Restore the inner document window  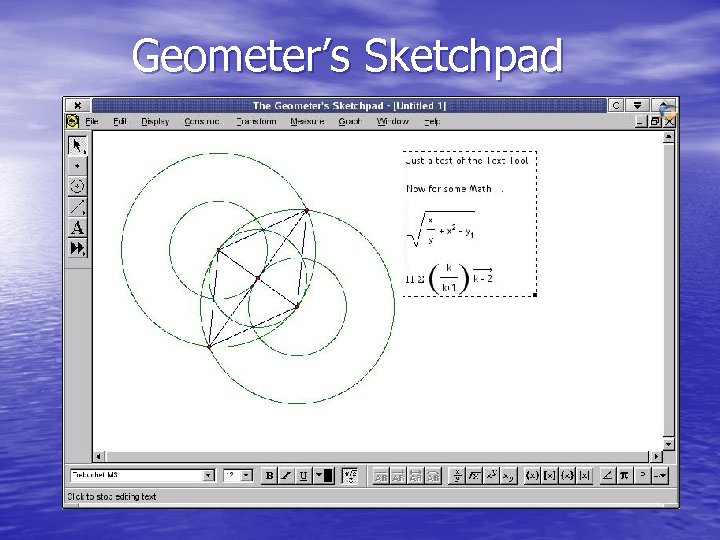655,122
